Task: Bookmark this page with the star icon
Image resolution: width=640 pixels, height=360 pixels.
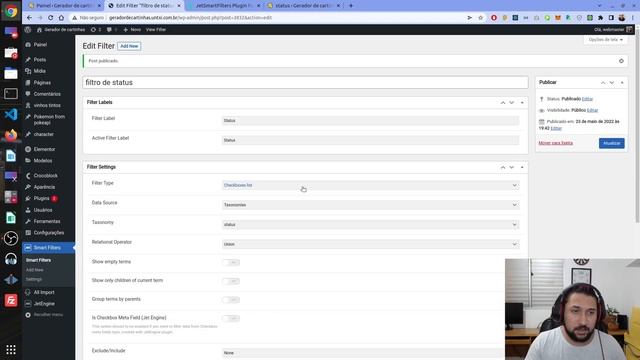Action: pyautogui.click(x=480, y=18)
